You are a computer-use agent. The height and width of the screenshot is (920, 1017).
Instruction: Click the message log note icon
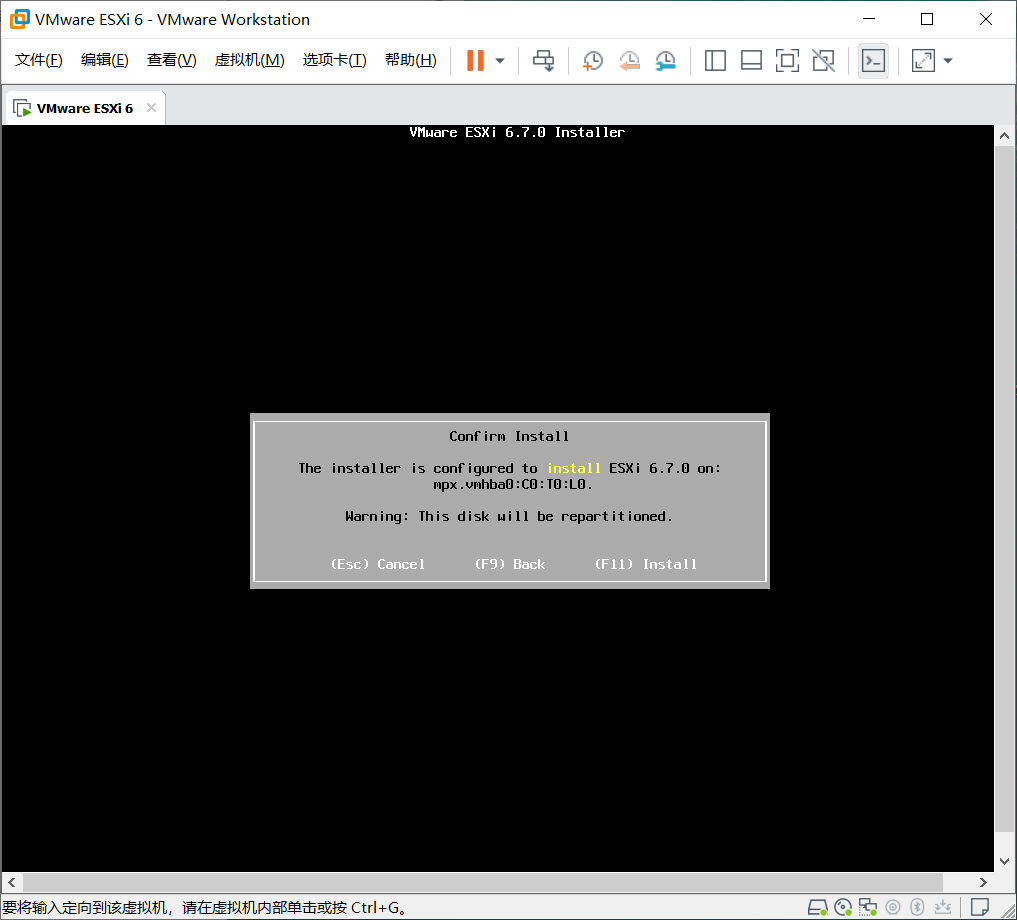click(x=979, y=907)
